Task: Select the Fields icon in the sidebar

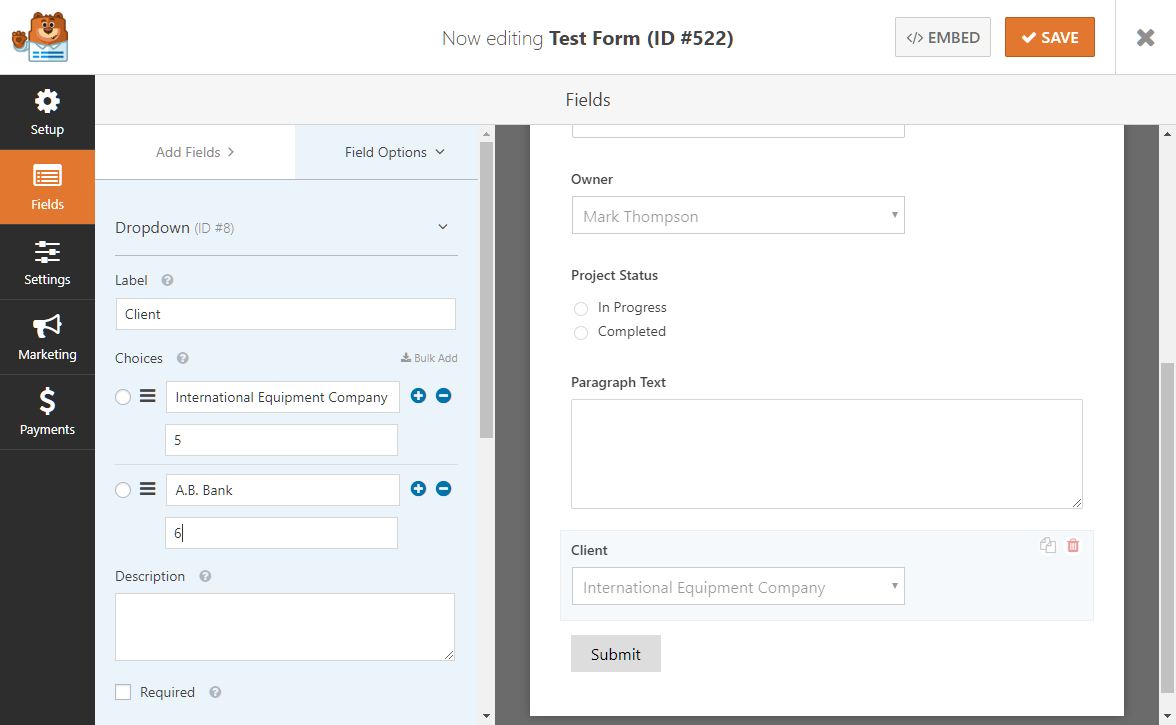Action: click(47, 187)
